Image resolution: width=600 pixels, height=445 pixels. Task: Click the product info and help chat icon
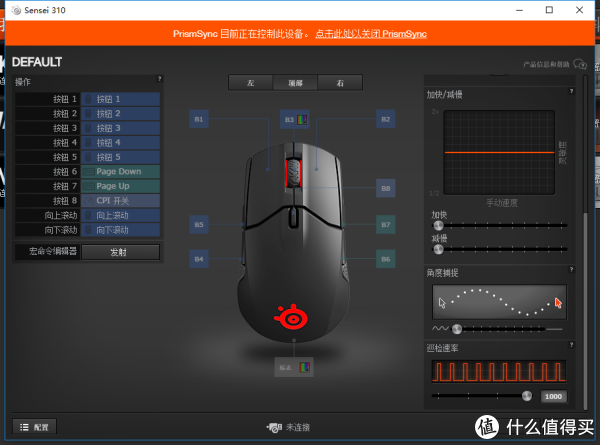(580, 64)
